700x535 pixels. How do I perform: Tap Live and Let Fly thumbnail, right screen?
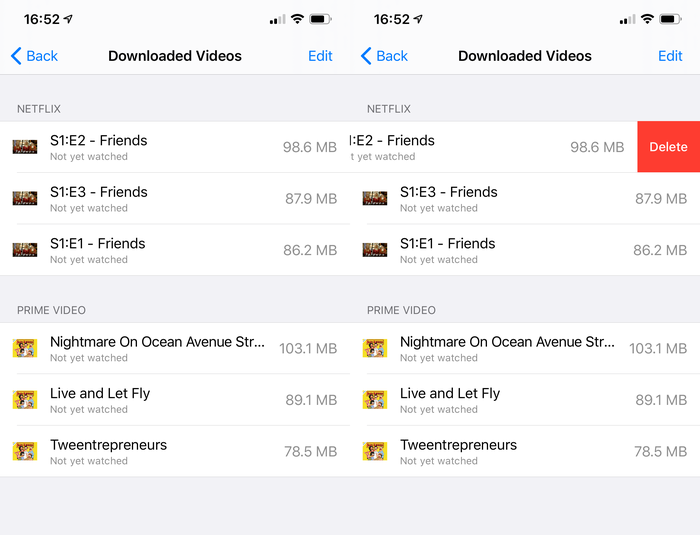(375, 400)
